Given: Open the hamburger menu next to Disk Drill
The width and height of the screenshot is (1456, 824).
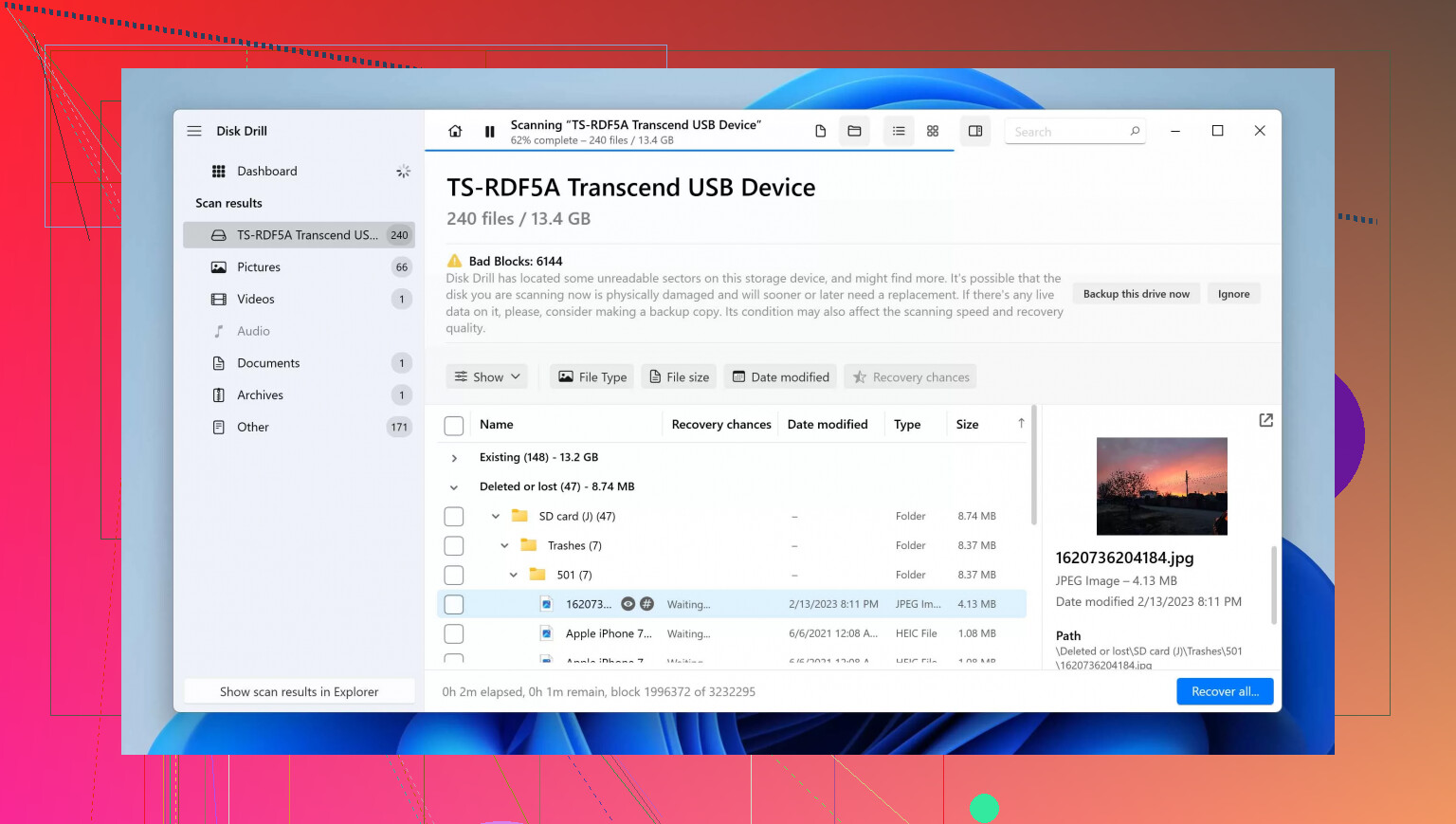Looking at the screenshot, I should point(194,131).
